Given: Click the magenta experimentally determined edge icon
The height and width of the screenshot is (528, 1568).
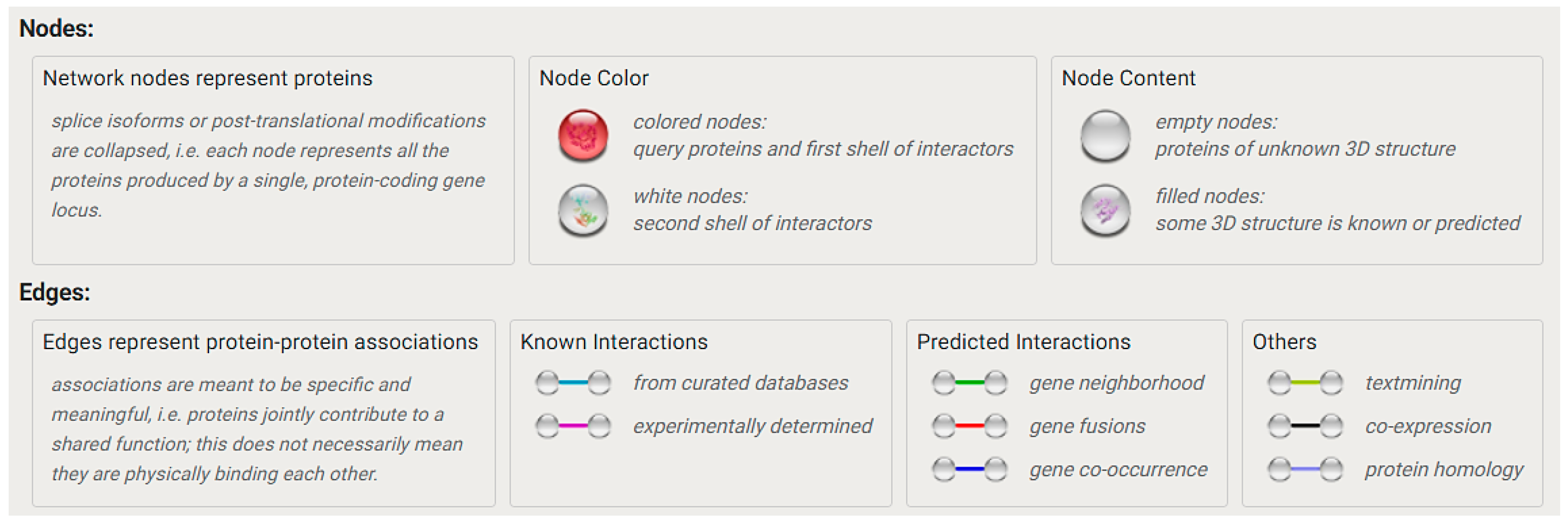Looking at the screenshot, I should [573, 426].
